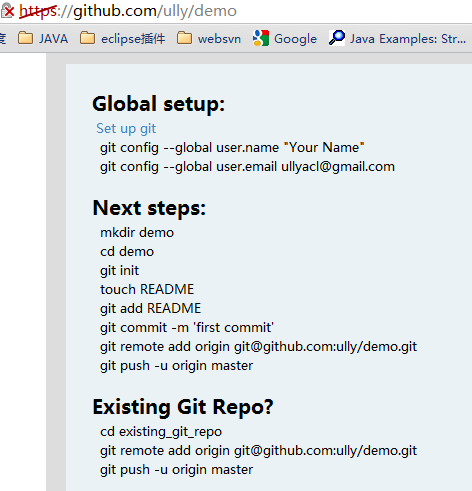Image resolution: width=472 pixels, height=491 pixels.
Task: Click git remote add origin under Existing Git Repo
Action: [x=259, y=451]
